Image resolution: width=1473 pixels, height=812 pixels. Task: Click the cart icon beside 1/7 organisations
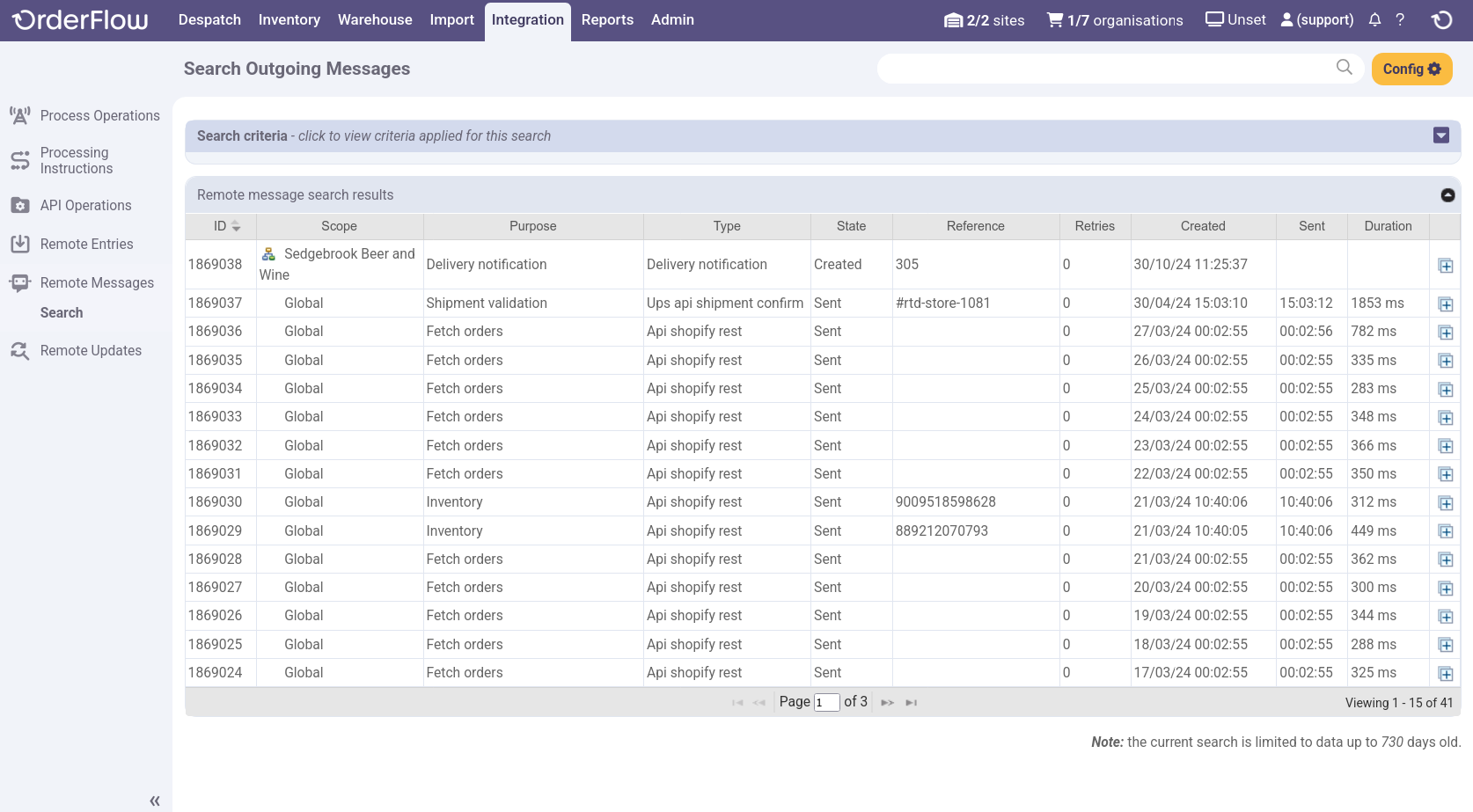1052,19
